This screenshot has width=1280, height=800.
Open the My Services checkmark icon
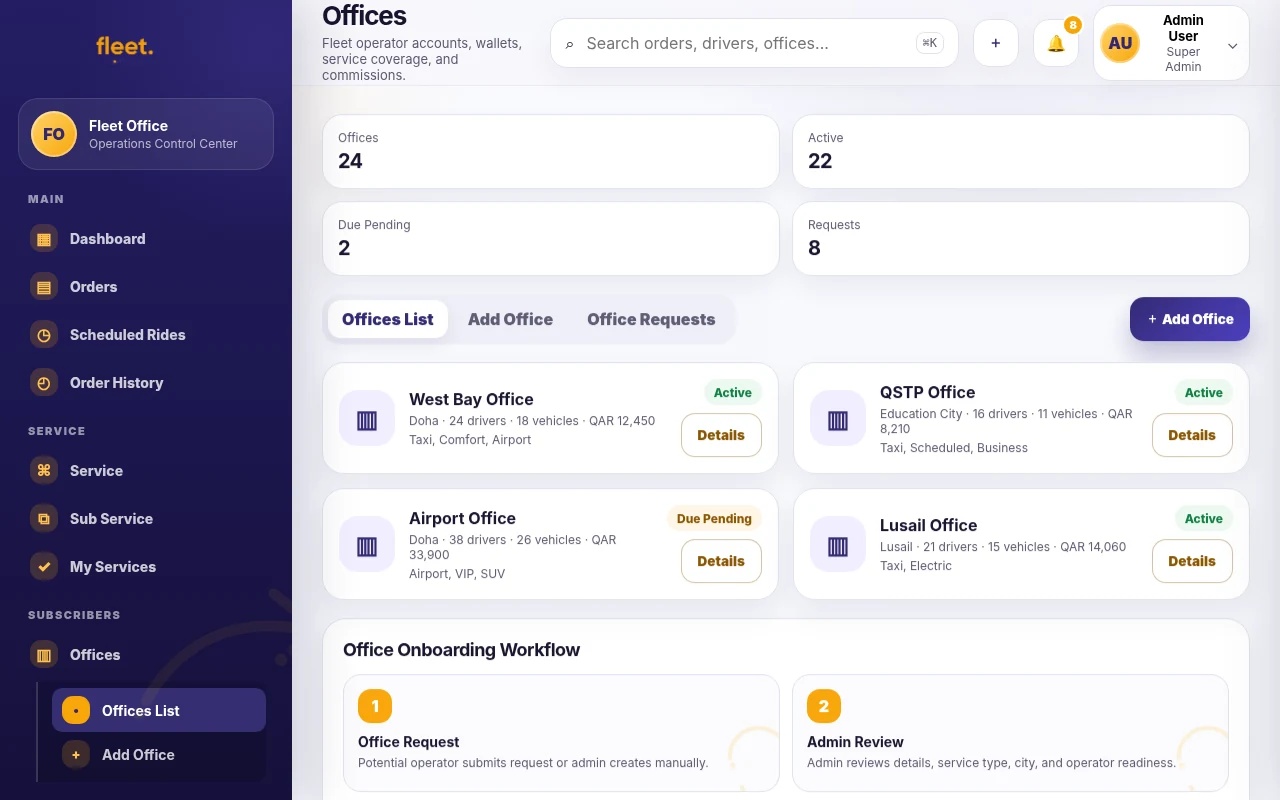point(44,567)
